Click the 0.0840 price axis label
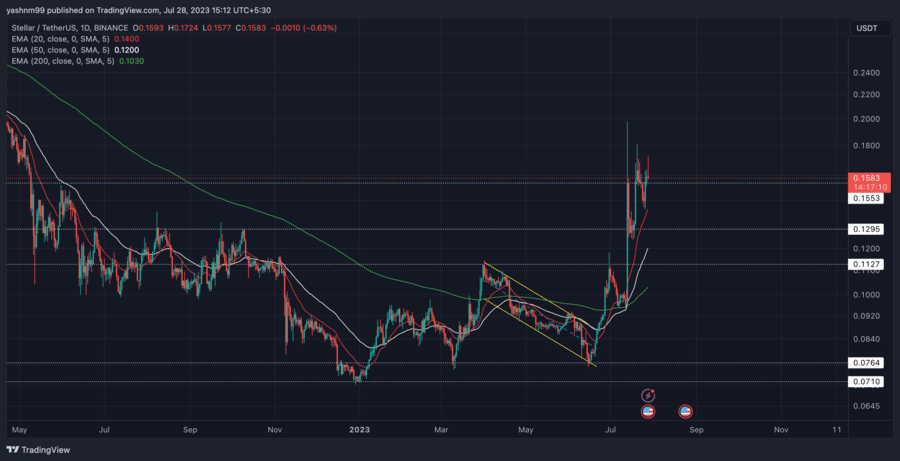900x461 pixels. pyautogui.click(x=867, y=339)
